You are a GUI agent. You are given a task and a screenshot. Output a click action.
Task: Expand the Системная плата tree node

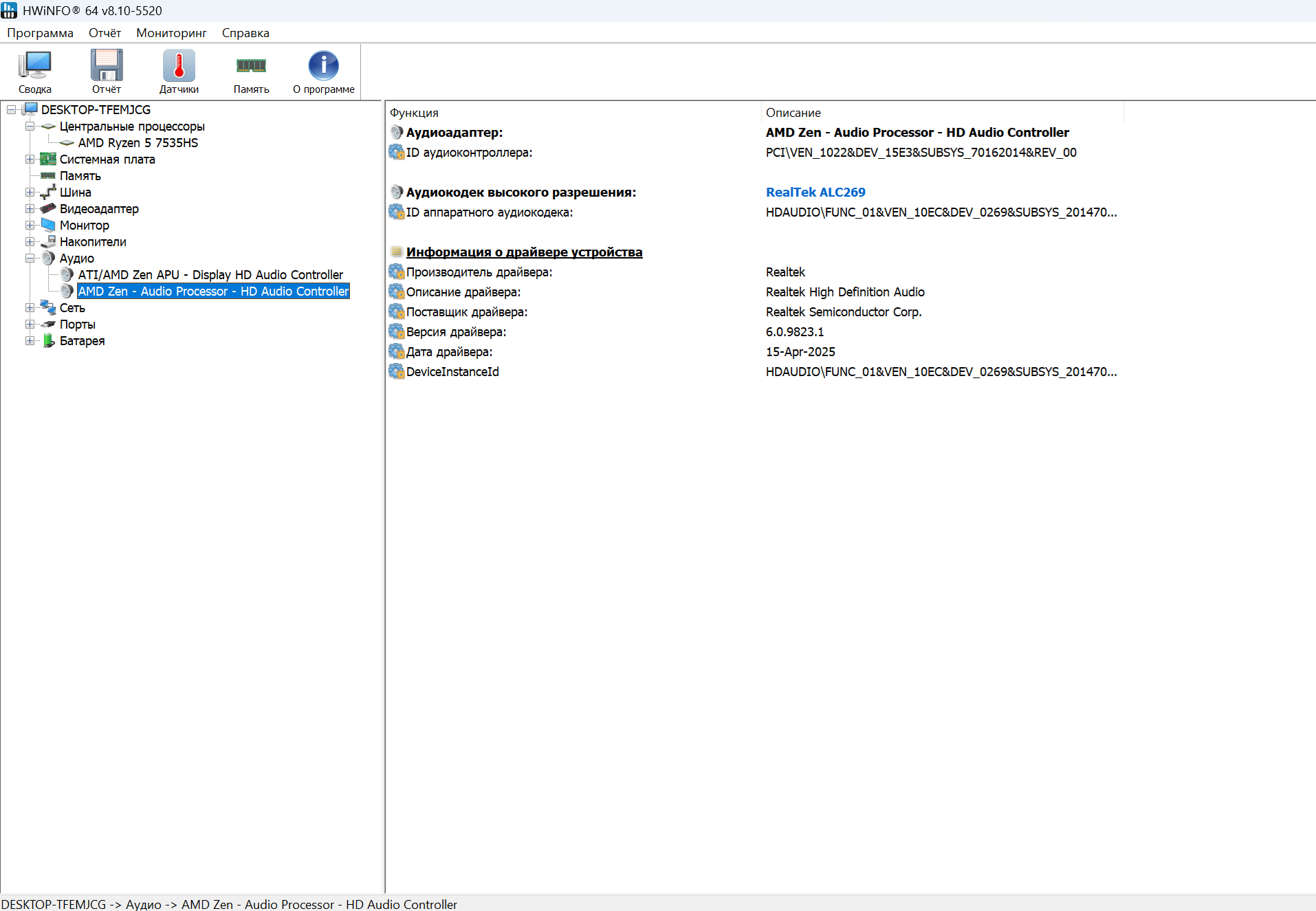(30, 160)
